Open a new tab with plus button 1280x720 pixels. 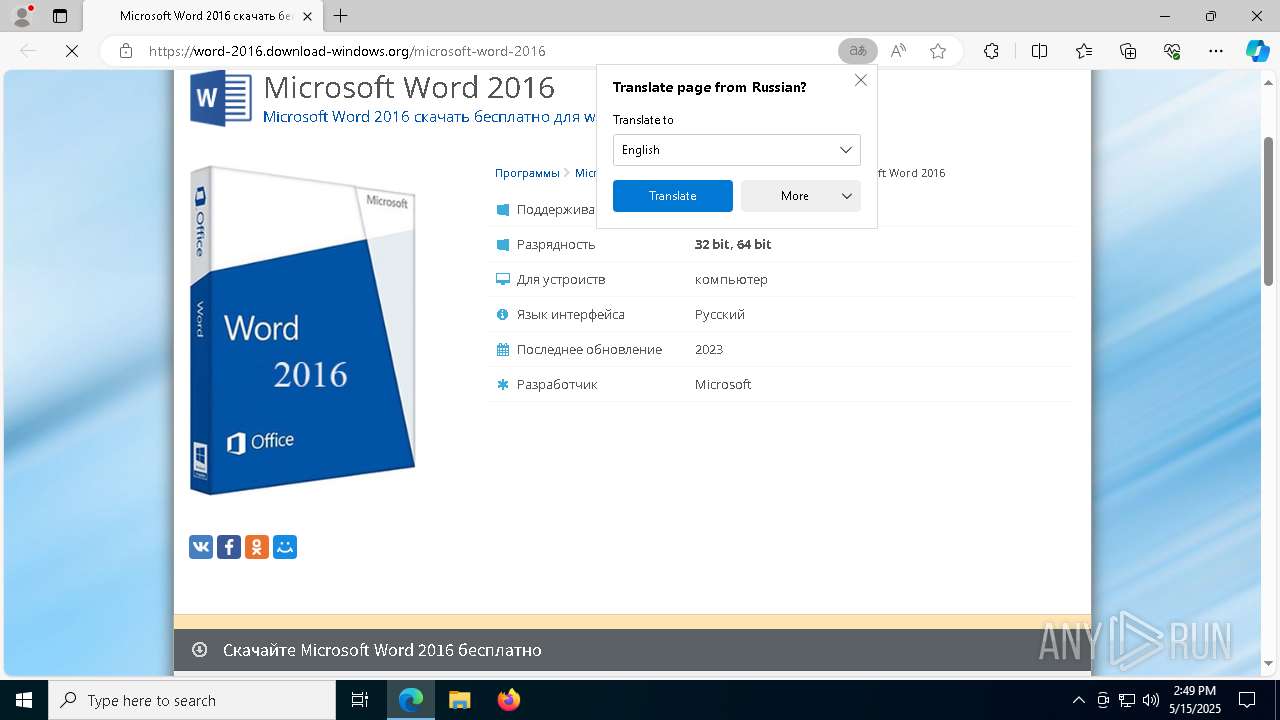click(x=341, y=16)
